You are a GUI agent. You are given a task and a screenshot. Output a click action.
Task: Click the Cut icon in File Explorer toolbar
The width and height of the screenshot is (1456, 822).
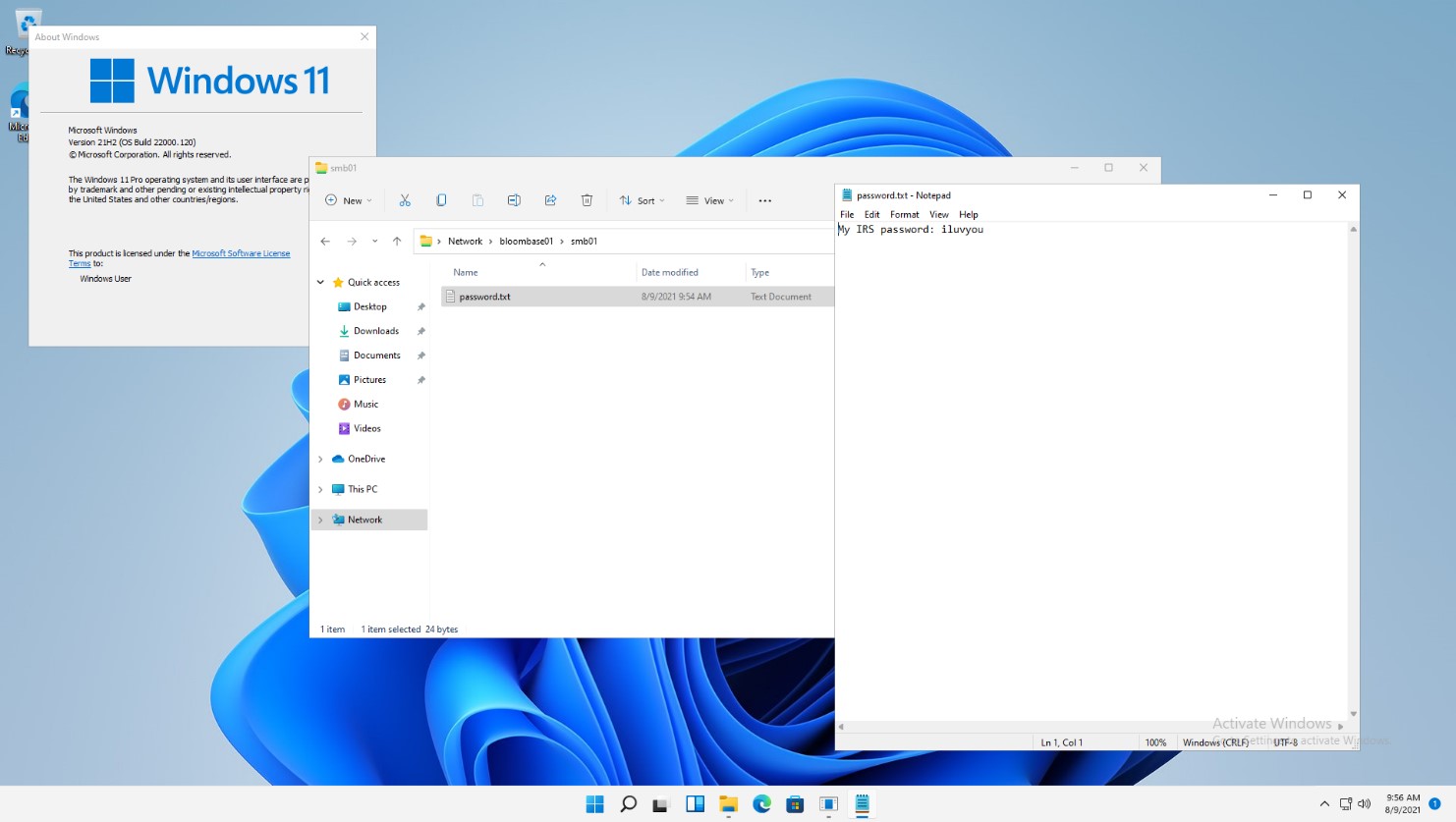tap(405, 200)
